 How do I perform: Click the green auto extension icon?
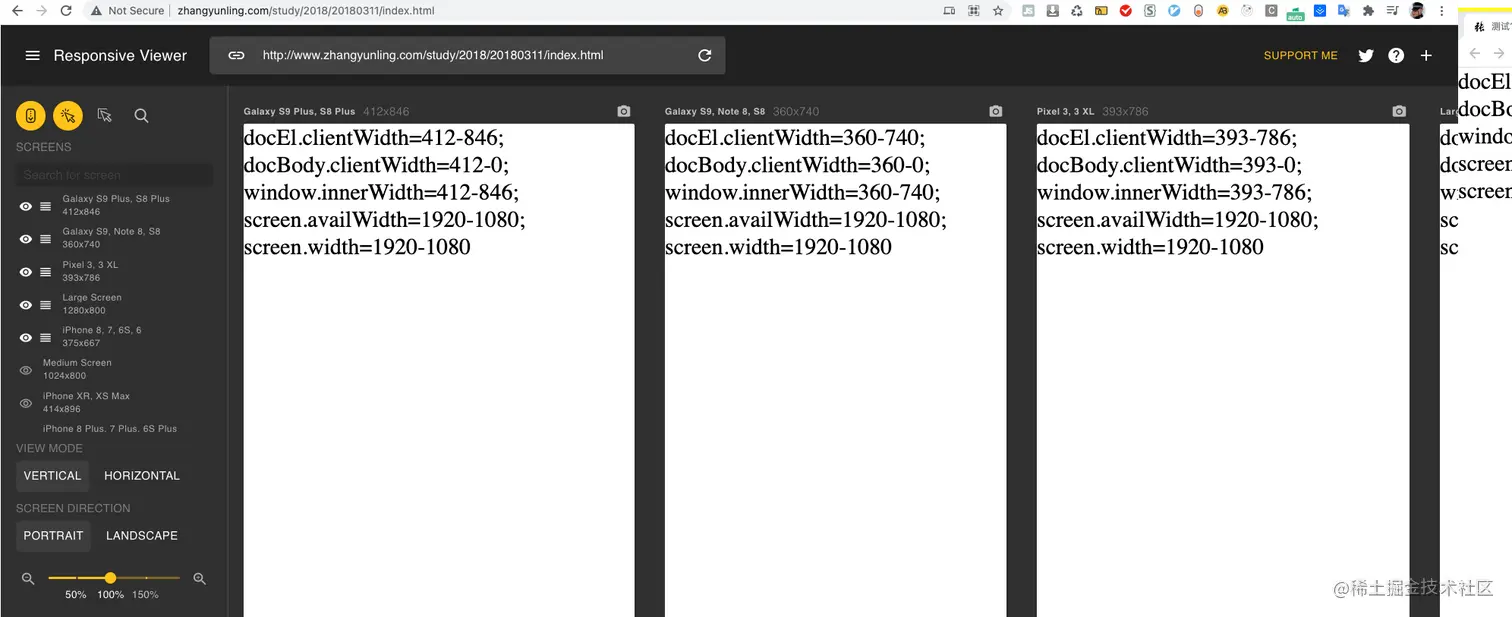(x=1295, y=12)
